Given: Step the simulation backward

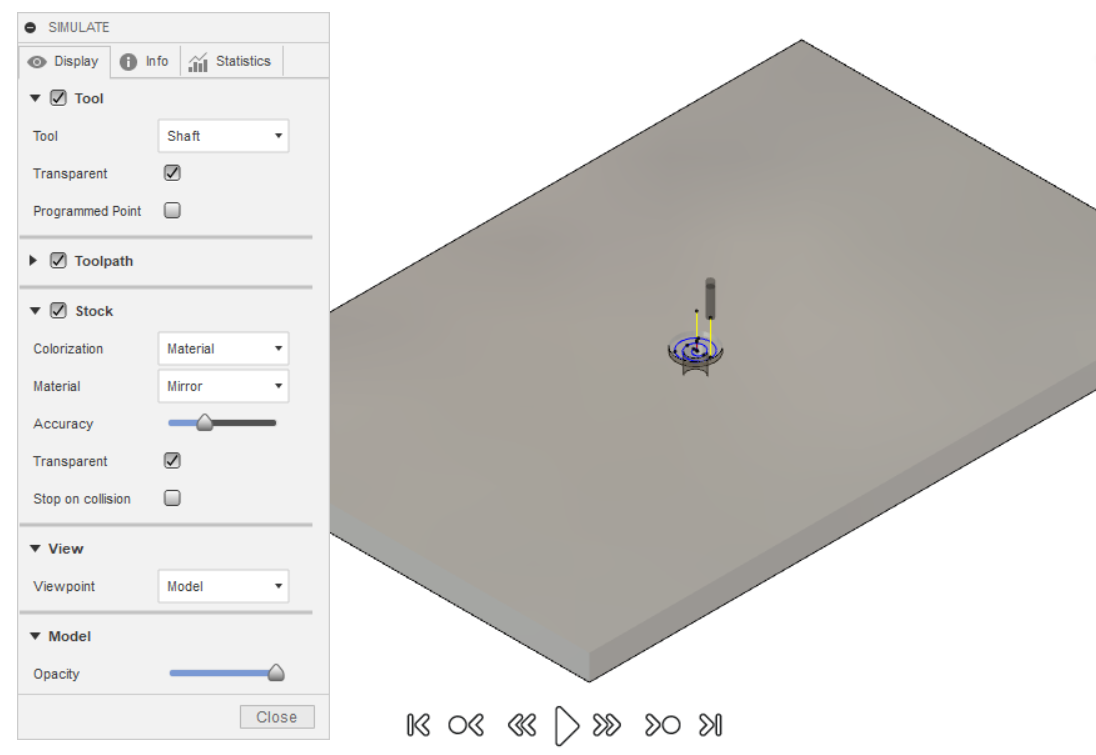Looking at the screenshot, I should (521, 724).
